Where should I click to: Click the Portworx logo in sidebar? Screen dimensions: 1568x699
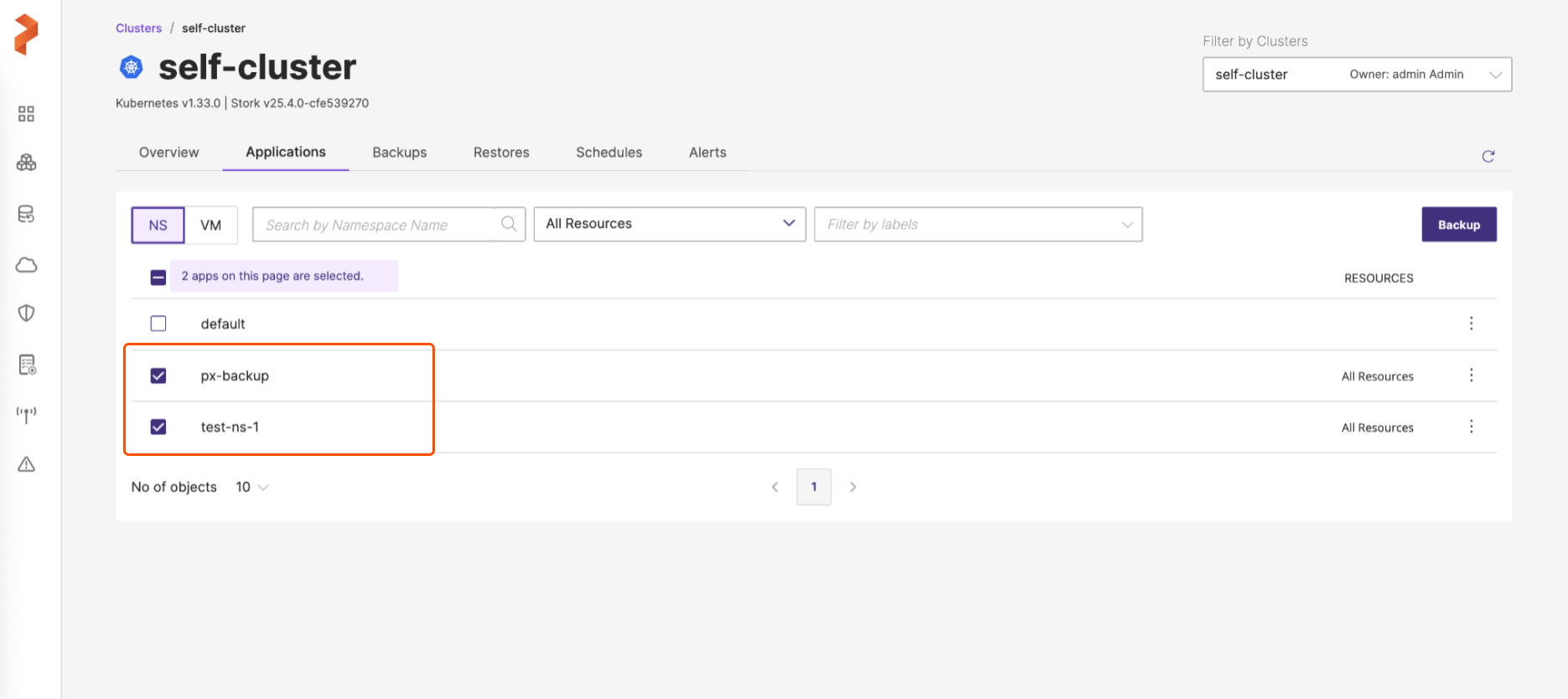[26, 34]
